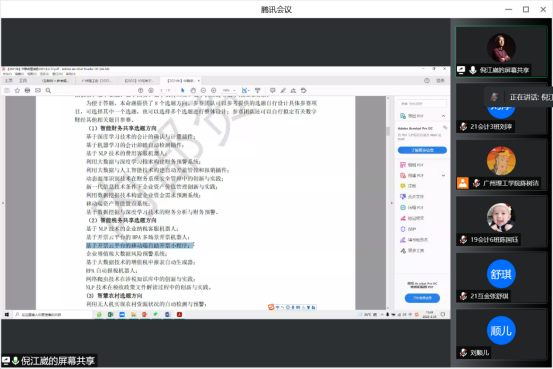Switch to the 工具 tab
This screenshot has height=369, width=553.
[23, 81]
